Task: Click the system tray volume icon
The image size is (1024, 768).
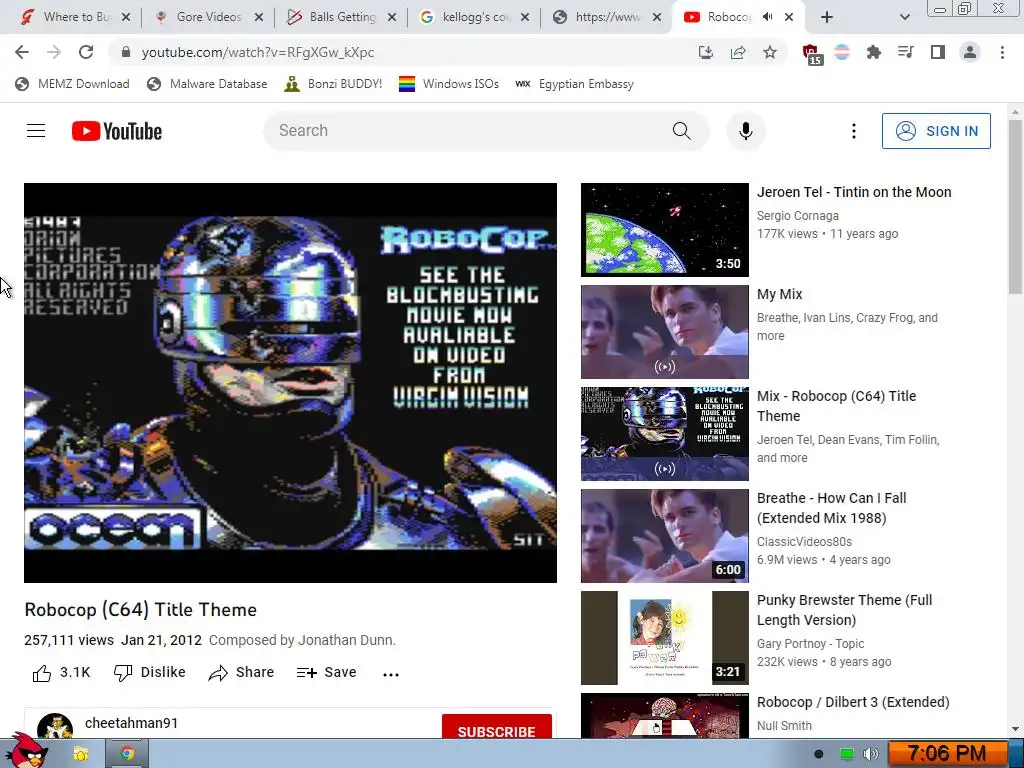Action: tap(870, 754)
